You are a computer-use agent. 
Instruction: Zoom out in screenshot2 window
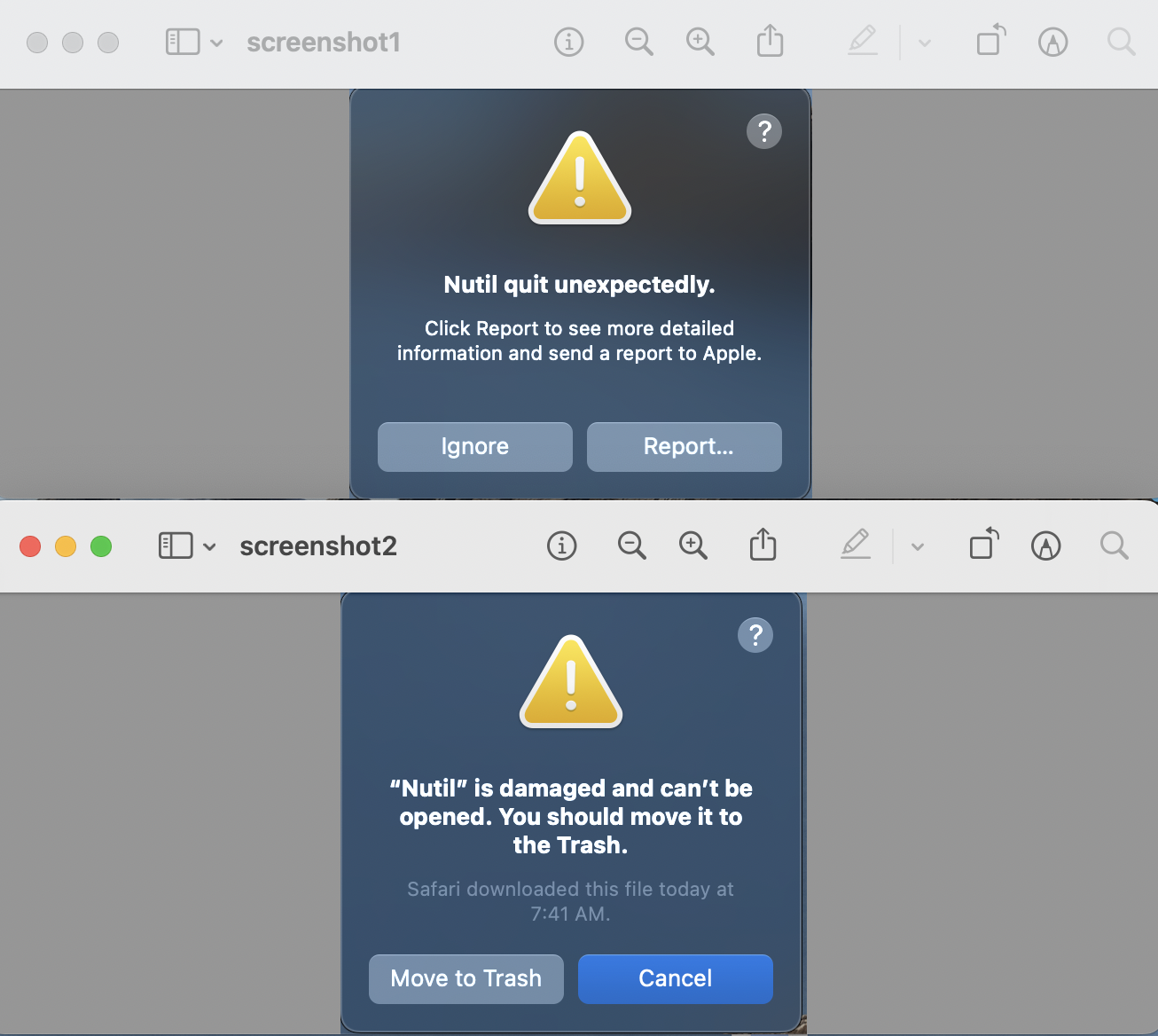coord(631,545)
